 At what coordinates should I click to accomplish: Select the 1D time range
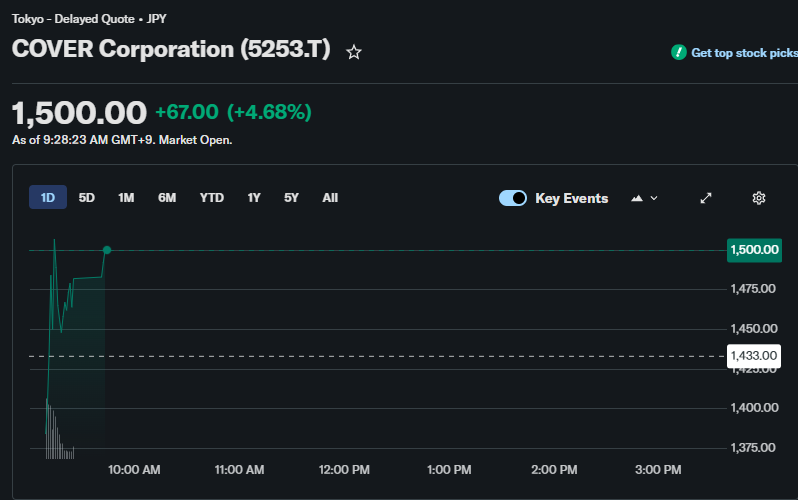pos(48,198)
